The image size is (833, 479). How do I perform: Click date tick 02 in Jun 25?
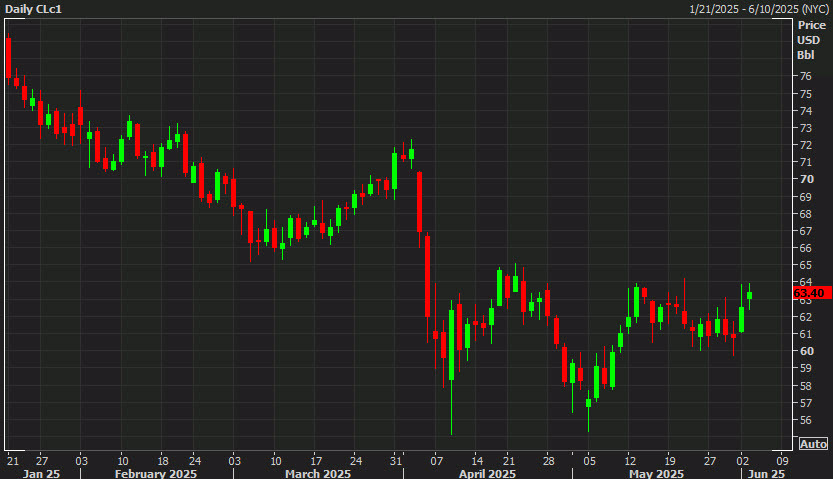pyautogui.click(x=743, y=461)
